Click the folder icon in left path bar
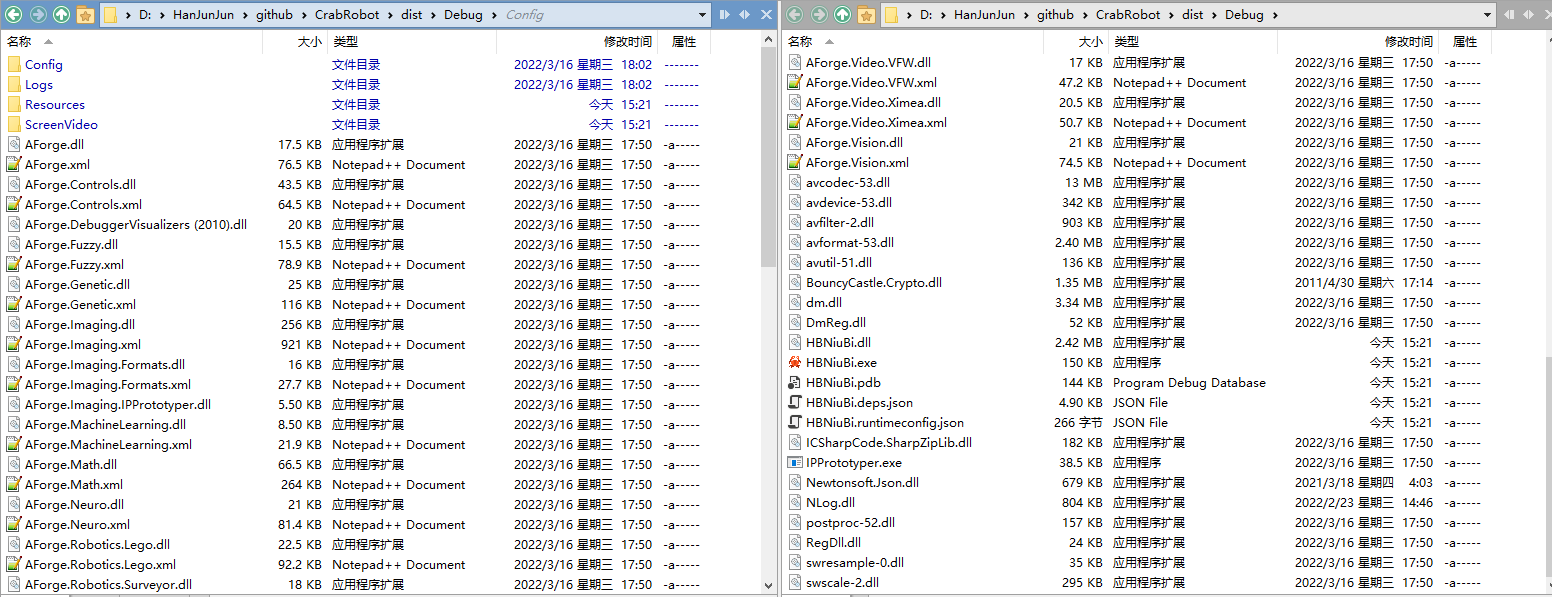 [x=111, y=15]
